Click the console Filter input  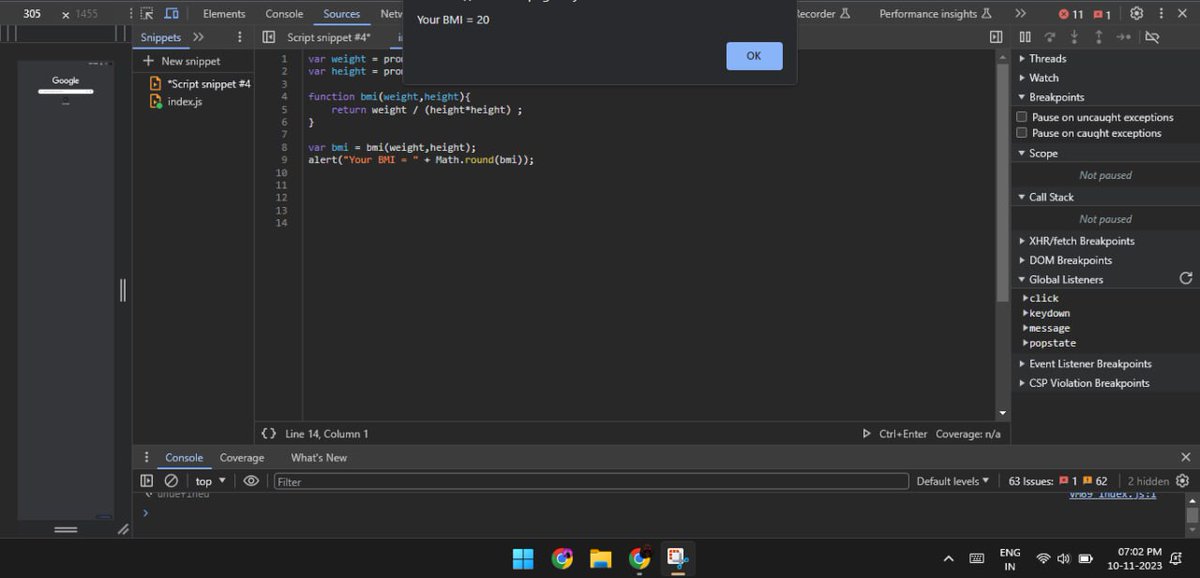590,481
